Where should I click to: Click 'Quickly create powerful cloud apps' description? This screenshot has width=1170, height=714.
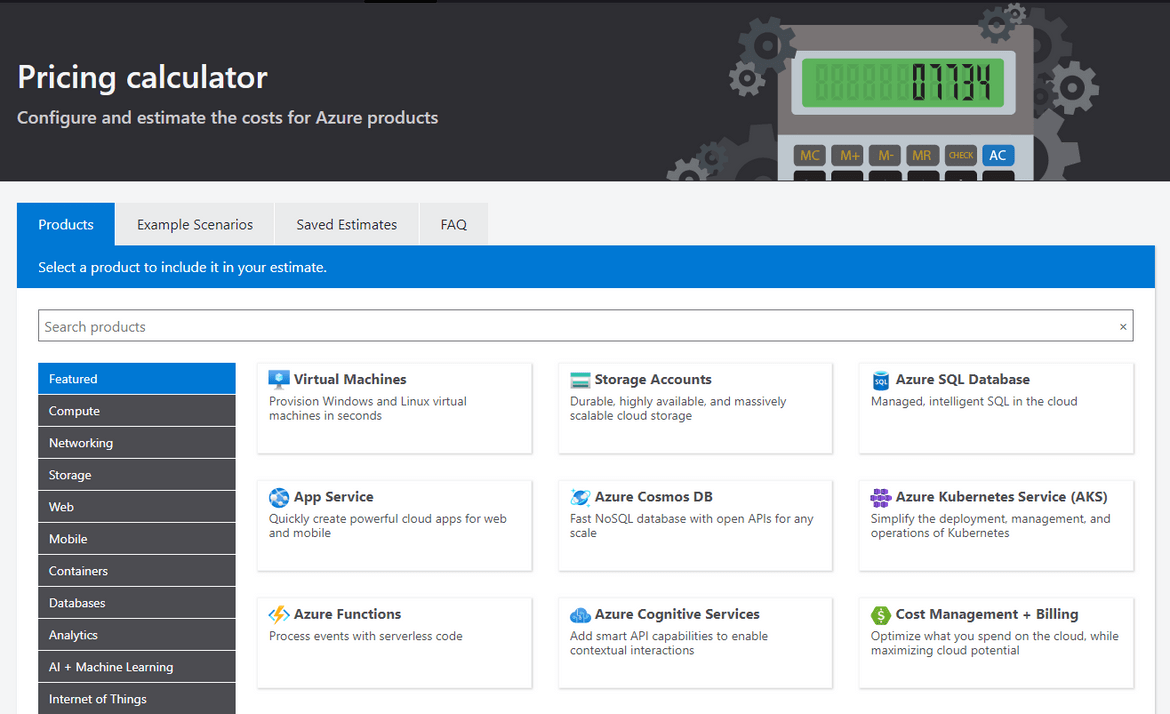pyautogui.click(x=387, y=526)
